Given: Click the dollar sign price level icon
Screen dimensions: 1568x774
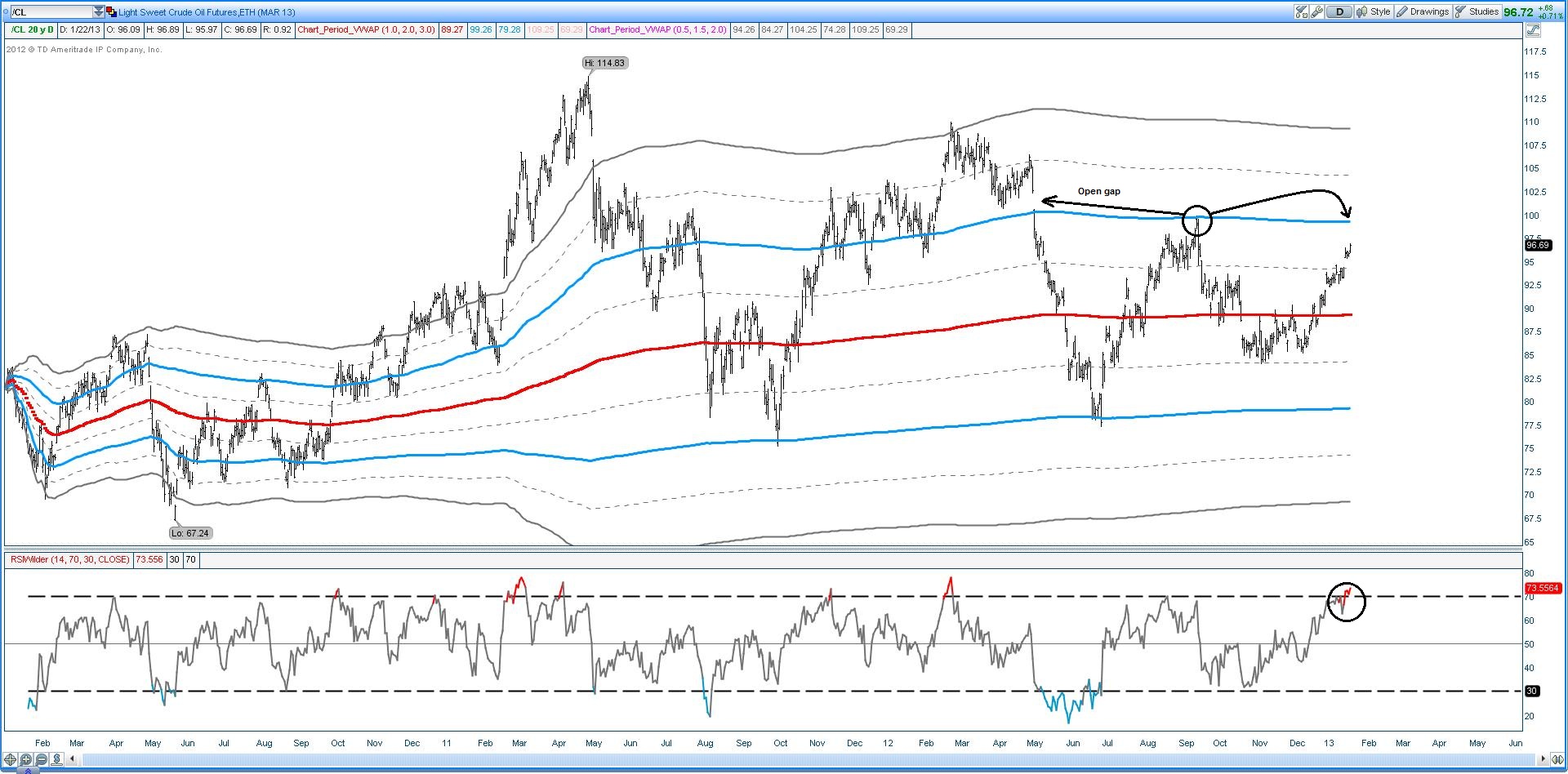Looking at the screenshot, I should coord(57,760).
